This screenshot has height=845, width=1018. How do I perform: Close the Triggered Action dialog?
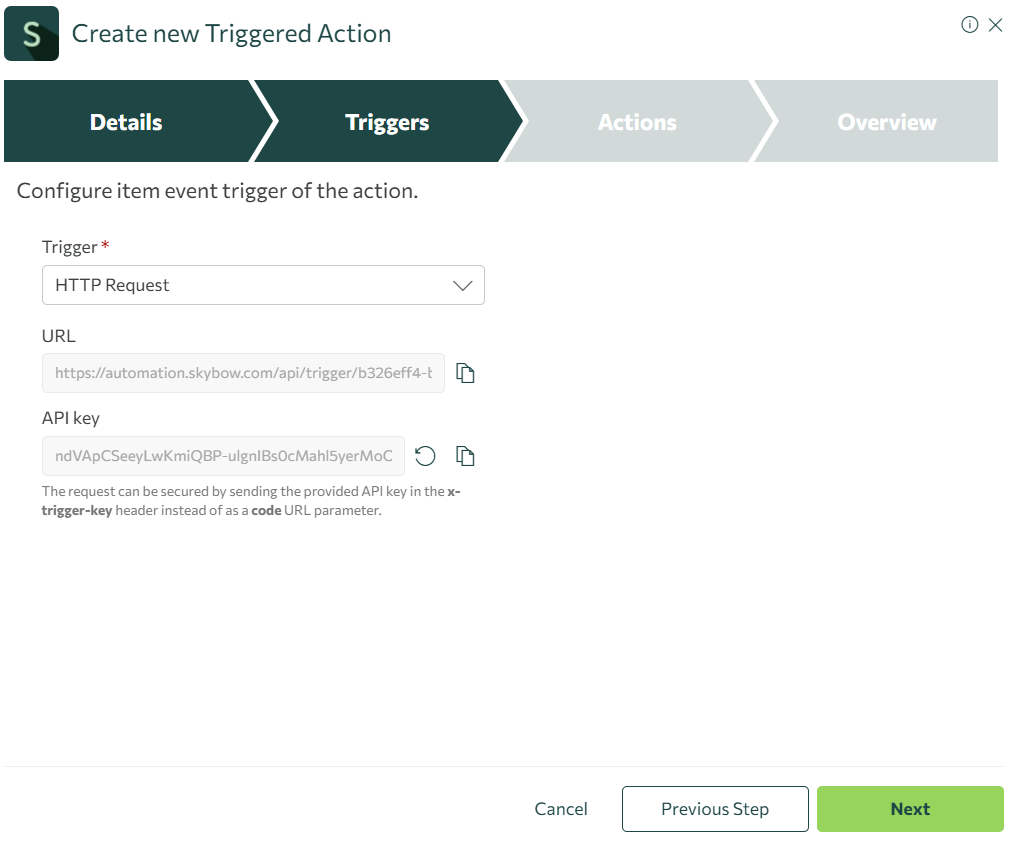[995, 26]
